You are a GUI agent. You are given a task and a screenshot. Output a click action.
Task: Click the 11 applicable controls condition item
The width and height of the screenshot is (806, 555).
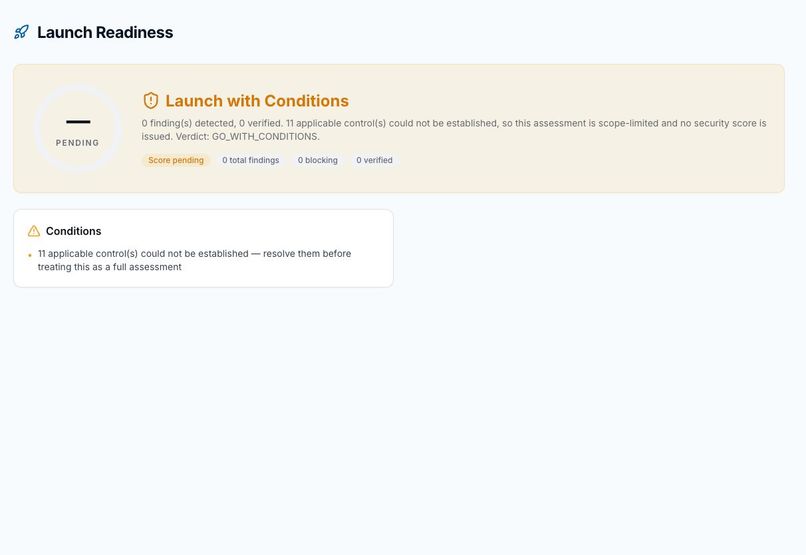(194, 260)
